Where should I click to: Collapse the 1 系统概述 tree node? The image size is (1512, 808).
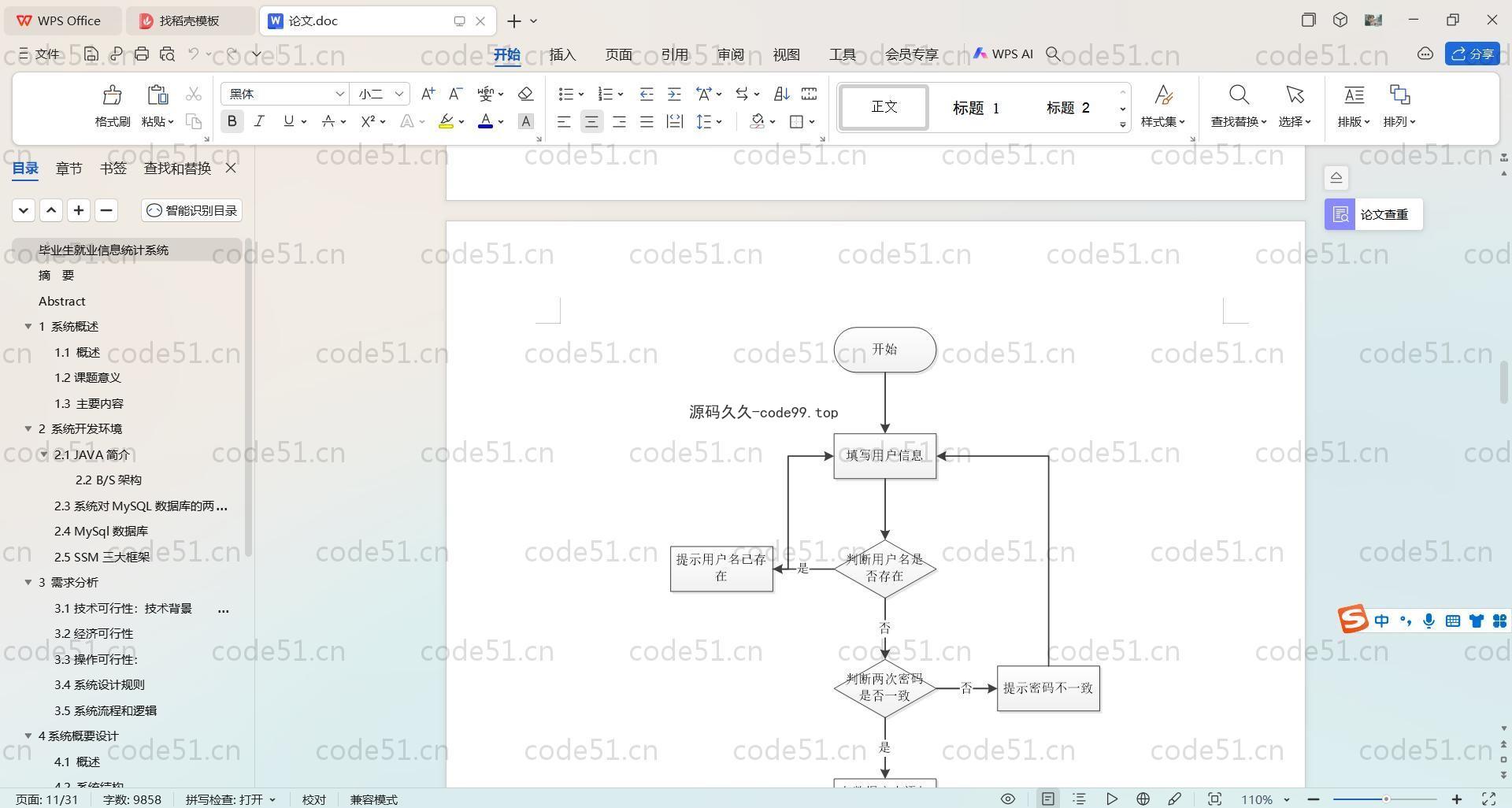tap(28, 326)
